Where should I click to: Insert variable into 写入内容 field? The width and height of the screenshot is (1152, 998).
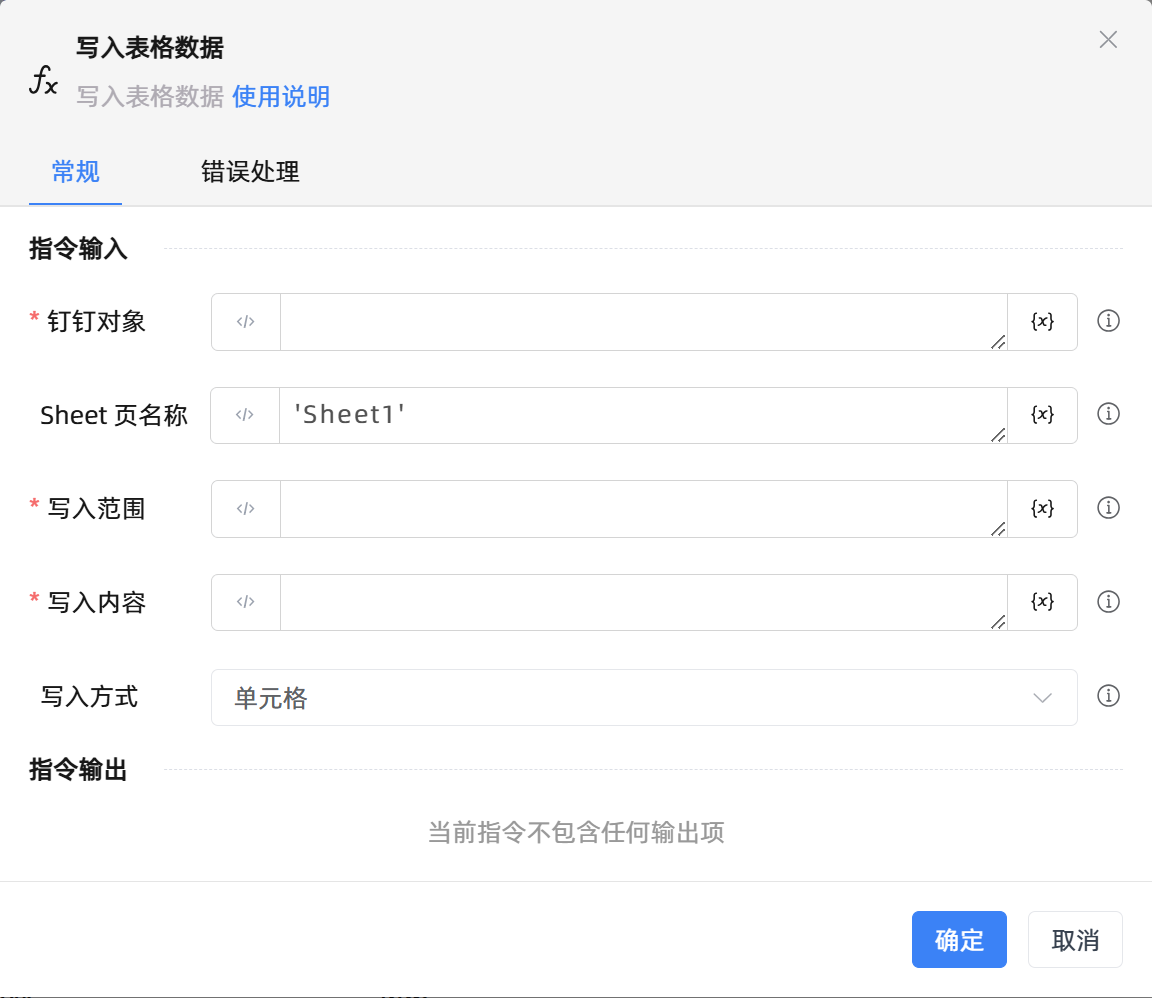(1042, 602)
